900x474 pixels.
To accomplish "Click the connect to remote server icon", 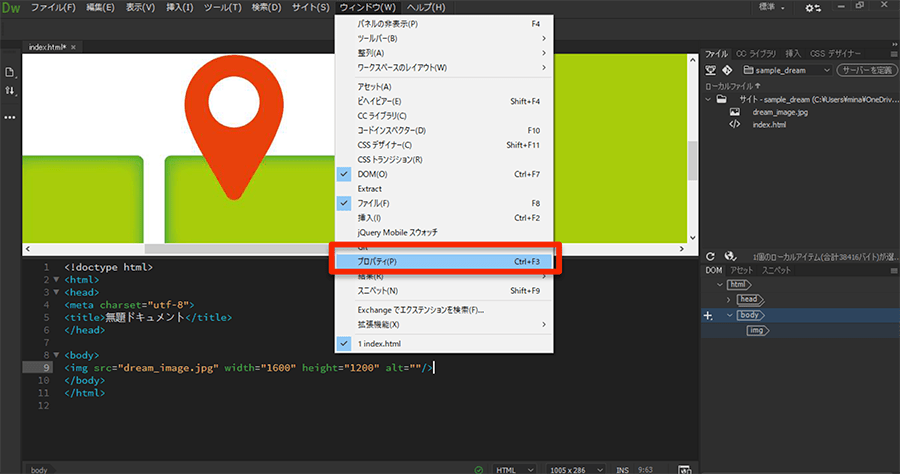I will (x=711, y=70).
